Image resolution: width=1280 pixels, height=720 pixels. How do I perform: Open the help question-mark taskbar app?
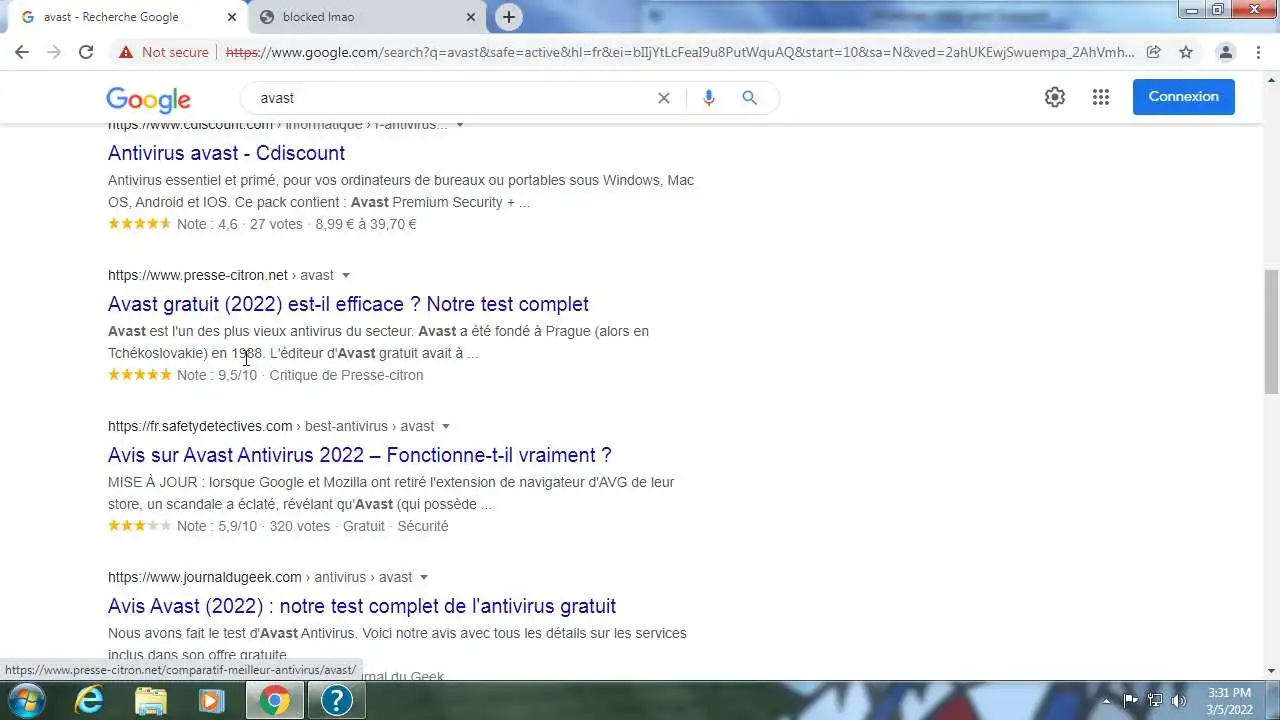pyautogui.click(x=336, y=700)
